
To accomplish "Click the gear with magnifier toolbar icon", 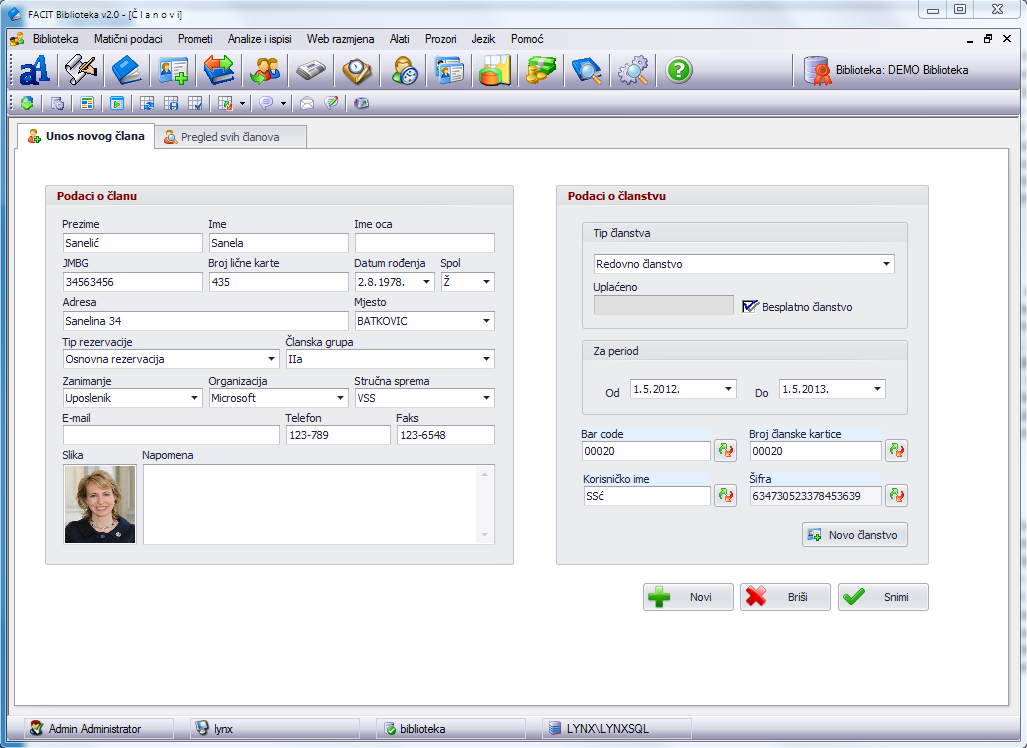I will click(633, 70).
